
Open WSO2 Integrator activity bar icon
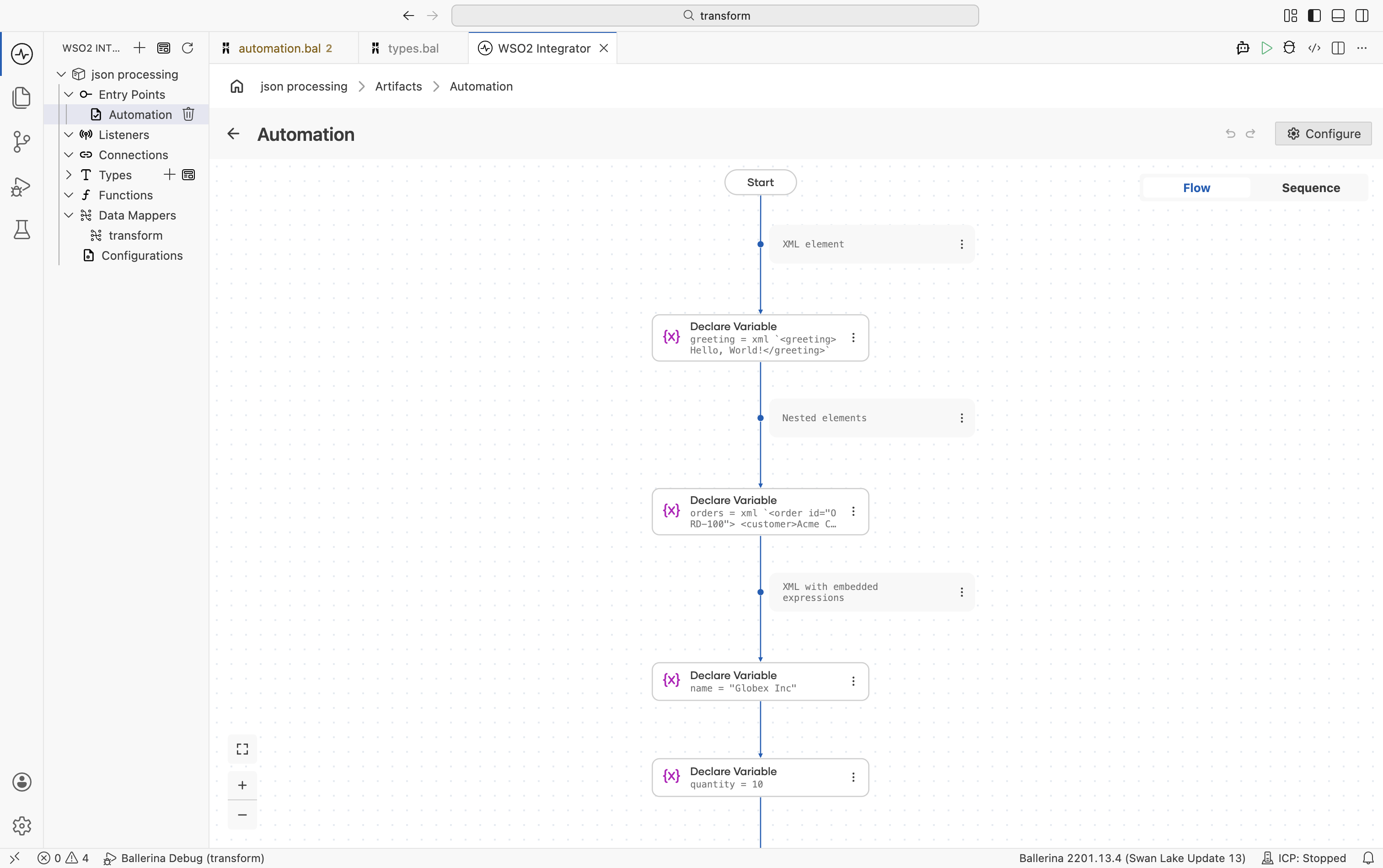(22, 54)
